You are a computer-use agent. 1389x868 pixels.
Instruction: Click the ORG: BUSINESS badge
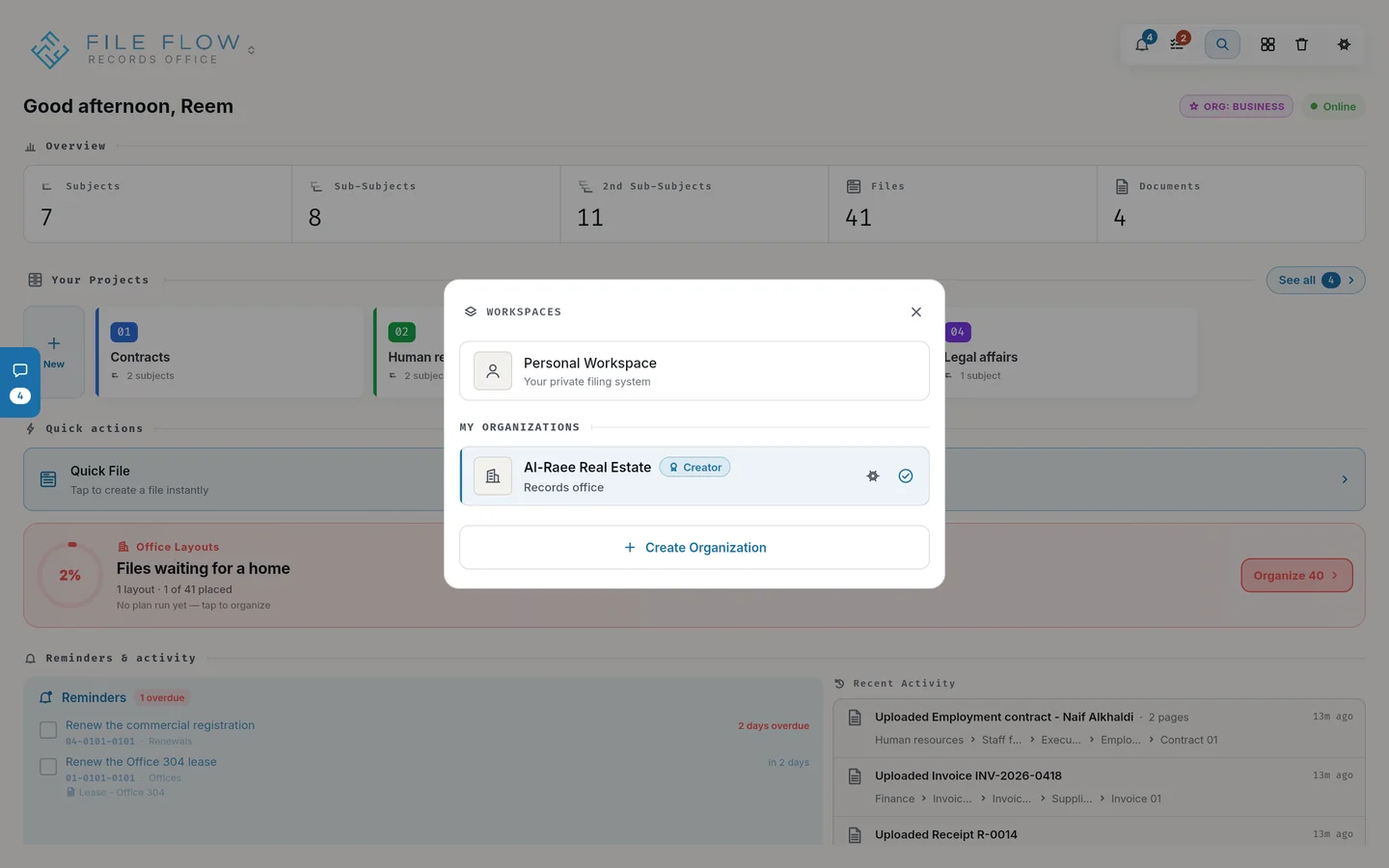[1237, 106]
